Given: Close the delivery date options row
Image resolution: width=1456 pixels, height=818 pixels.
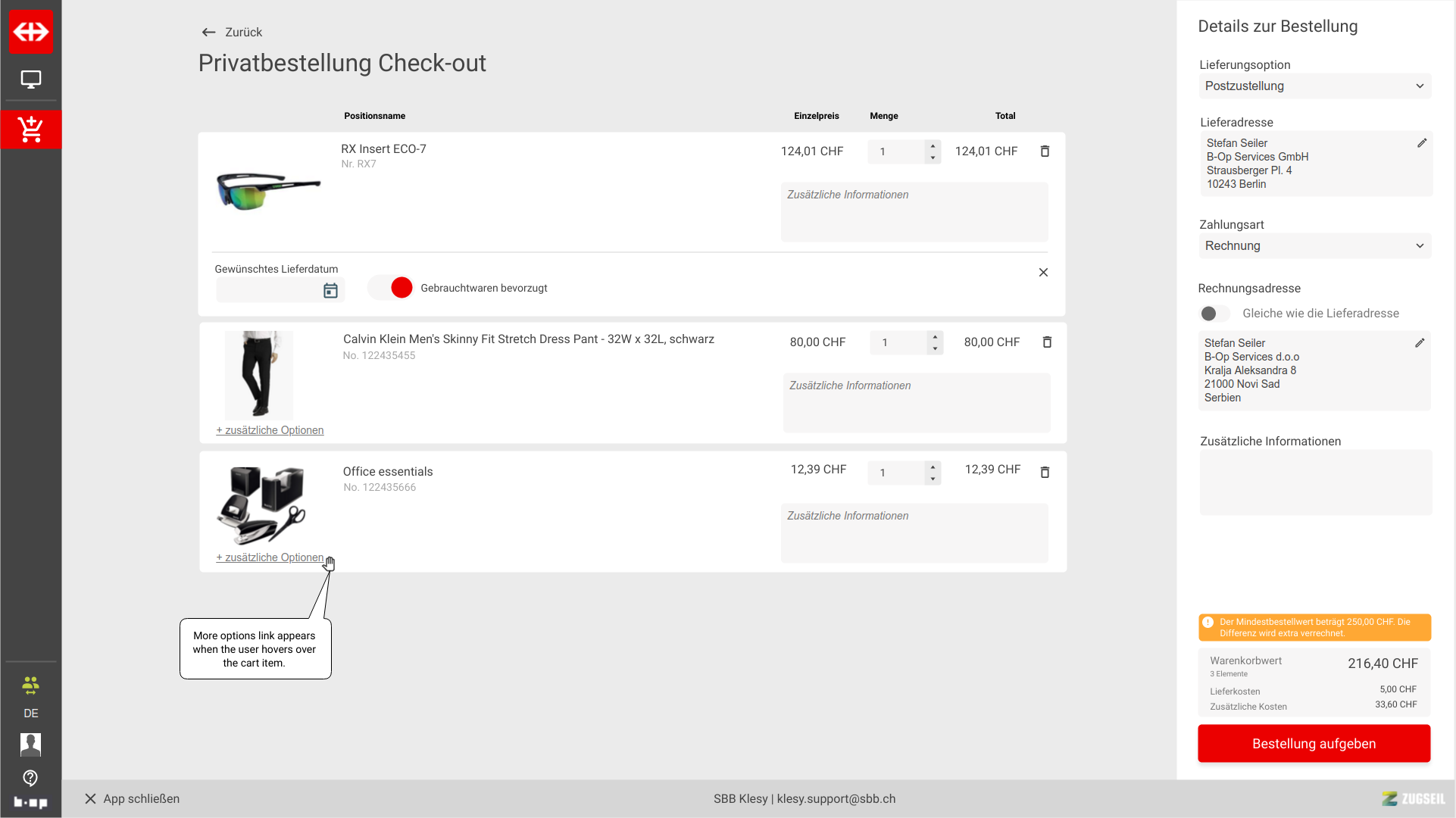Looking at the screenshot, I should point(1043,273).
